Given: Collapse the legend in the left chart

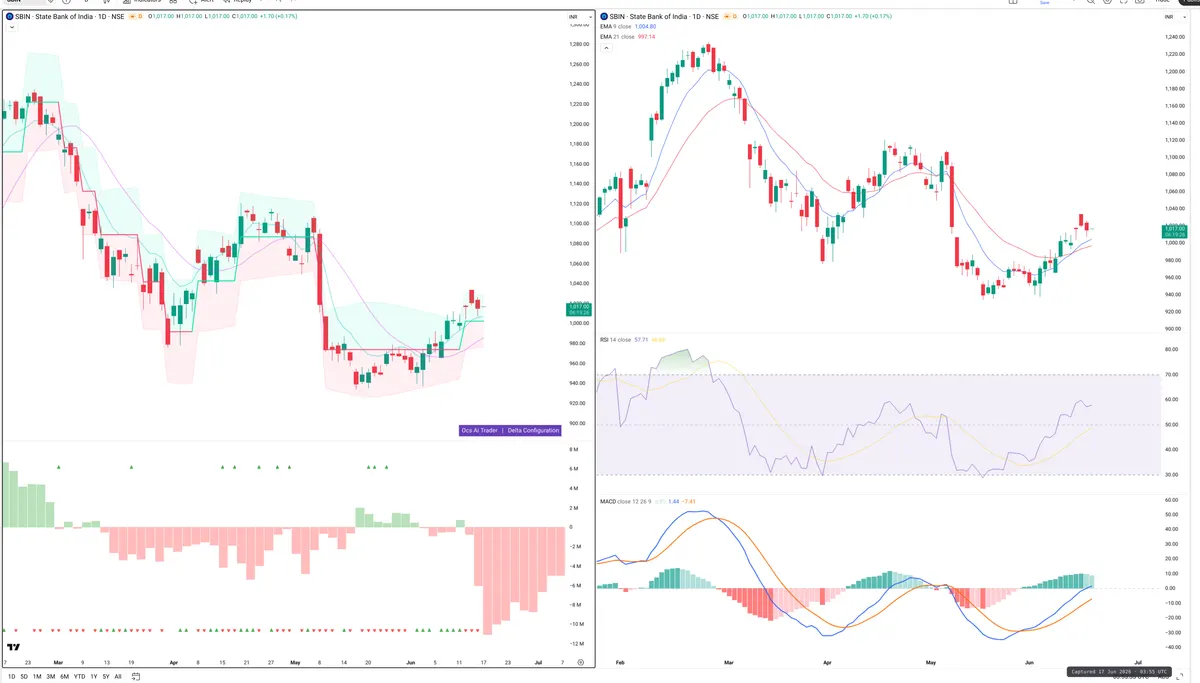Looking at the screenshot, I should (x=10, y=28).
